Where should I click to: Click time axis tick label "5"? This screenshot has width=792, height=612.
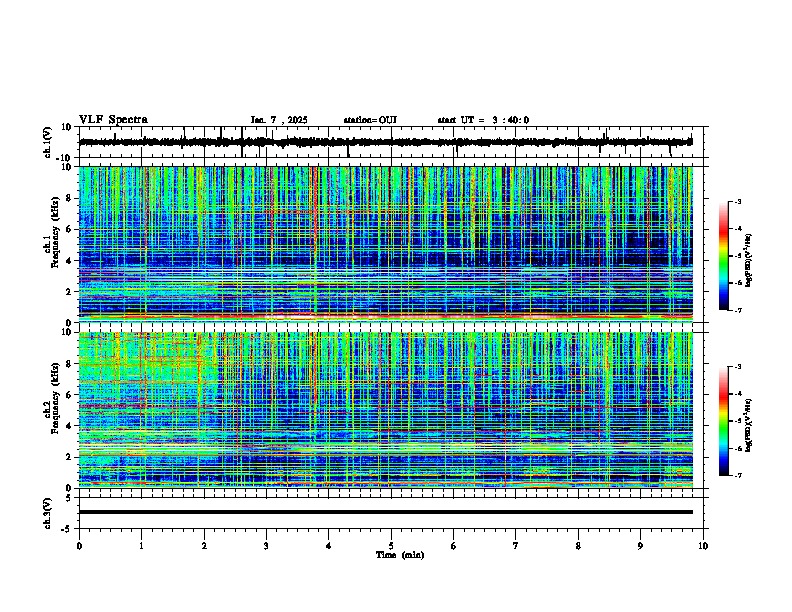coord(391,546)
